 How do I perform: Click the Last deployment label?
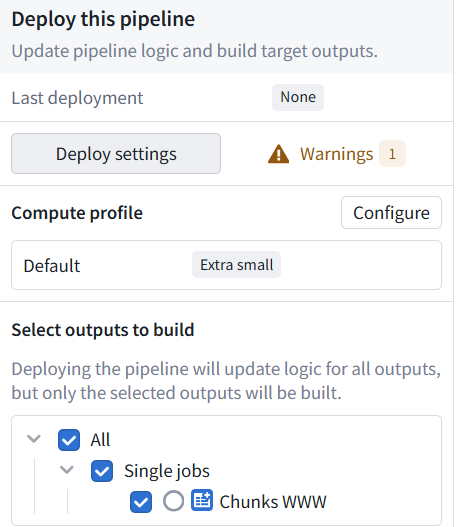tap(77, 98)
